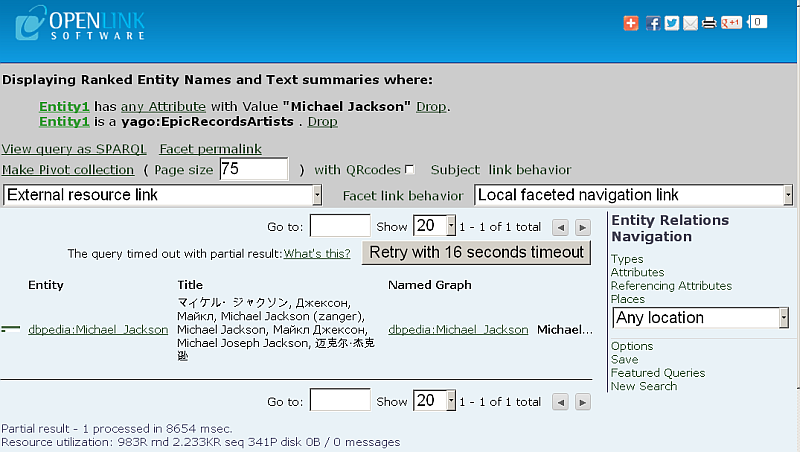800x452 pixels.
Task: Share via email envelope icon
Action: tap(690, 23)
